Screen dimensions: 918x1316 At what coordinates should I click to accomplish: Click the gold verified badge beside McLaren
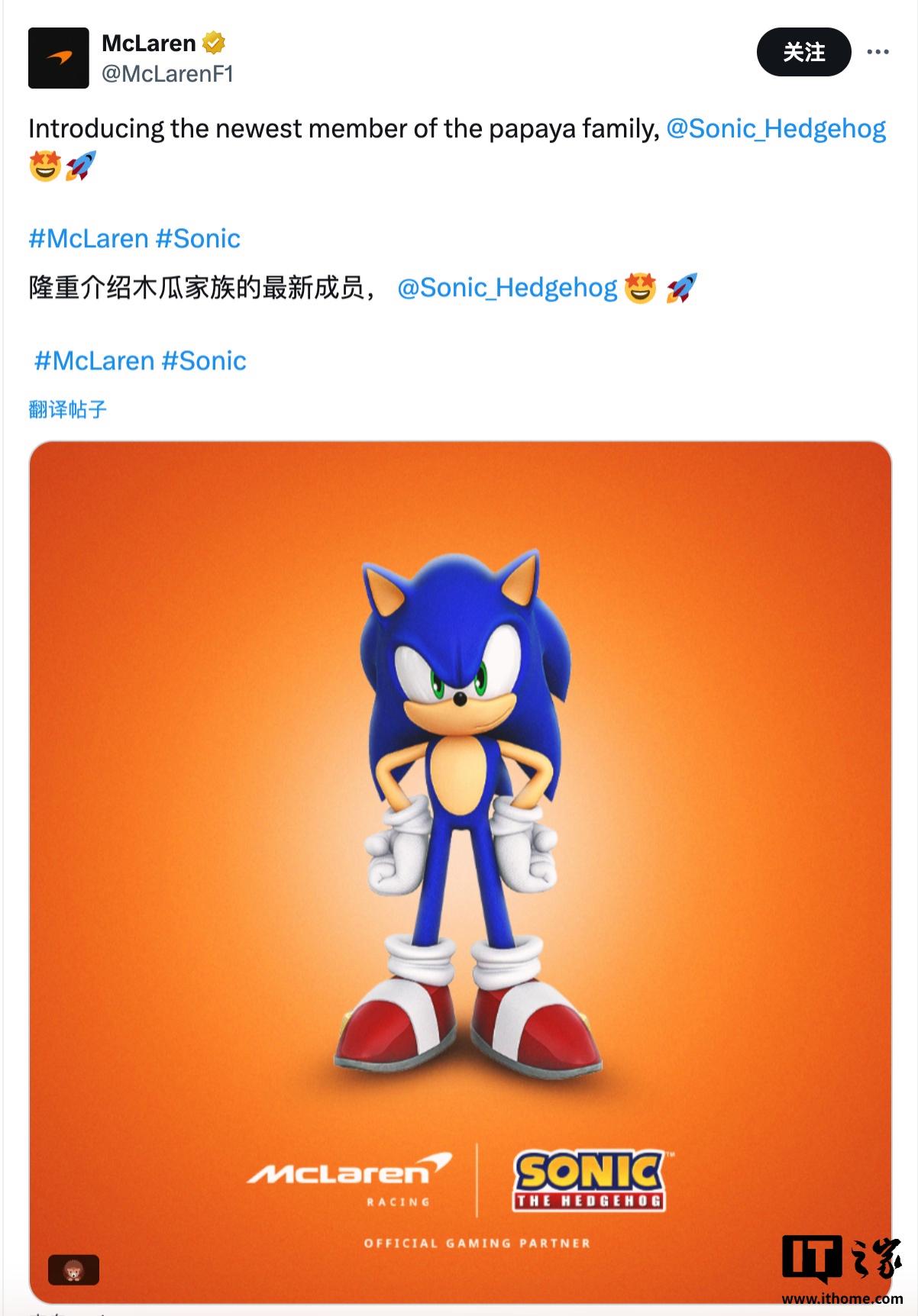pyautogui.click(x=214, y=44)
